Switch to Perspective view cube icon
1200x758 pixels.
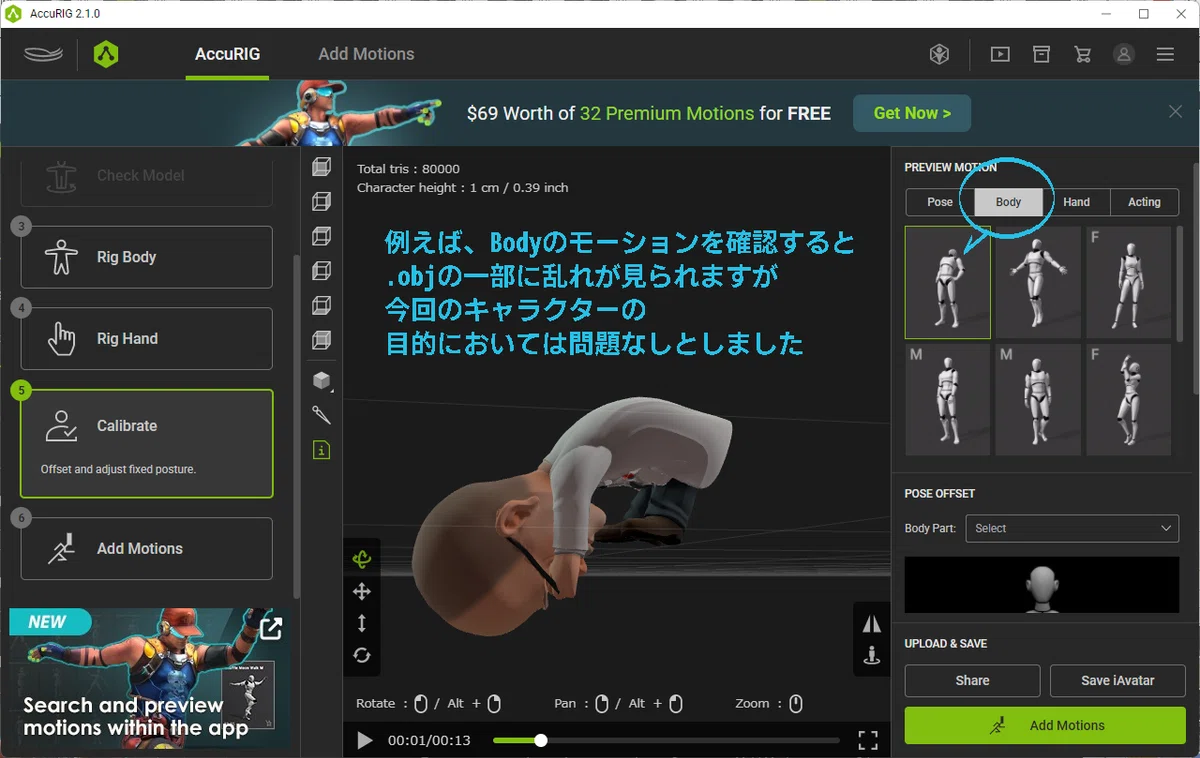tap(321, 167)
